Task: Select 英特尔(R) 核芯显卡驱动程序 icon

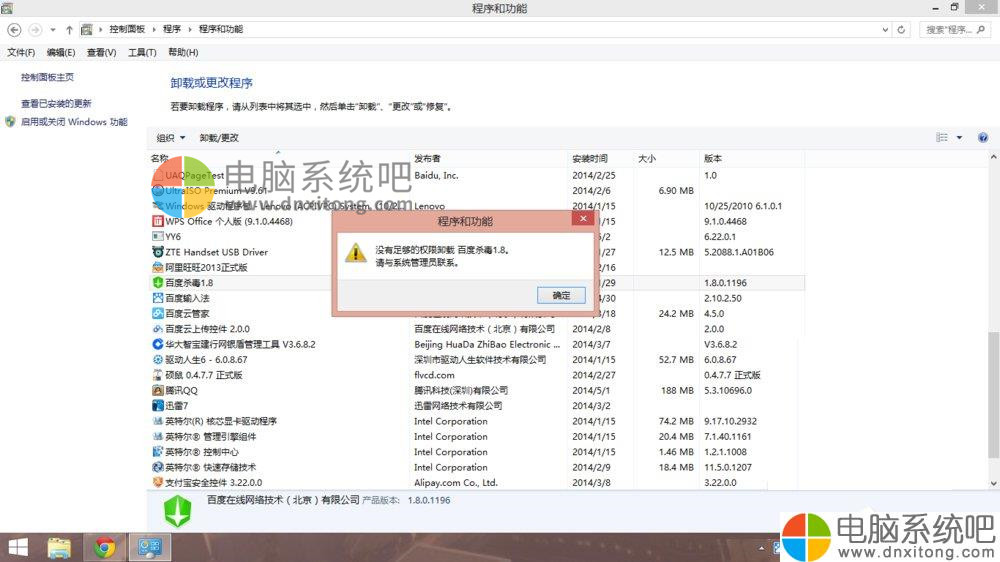Action: coord(158,421)
